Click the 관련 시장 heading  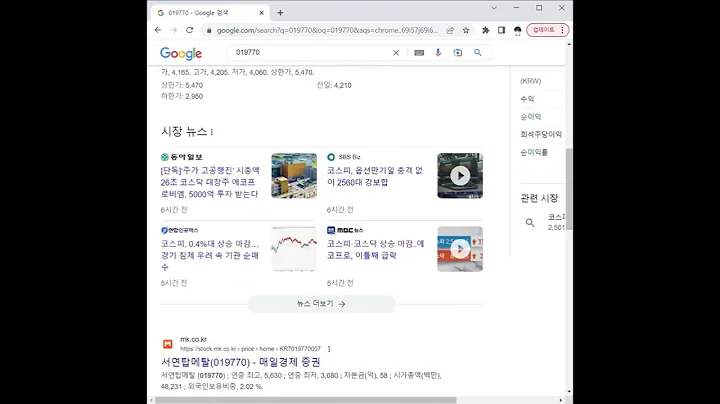(539, 198)
